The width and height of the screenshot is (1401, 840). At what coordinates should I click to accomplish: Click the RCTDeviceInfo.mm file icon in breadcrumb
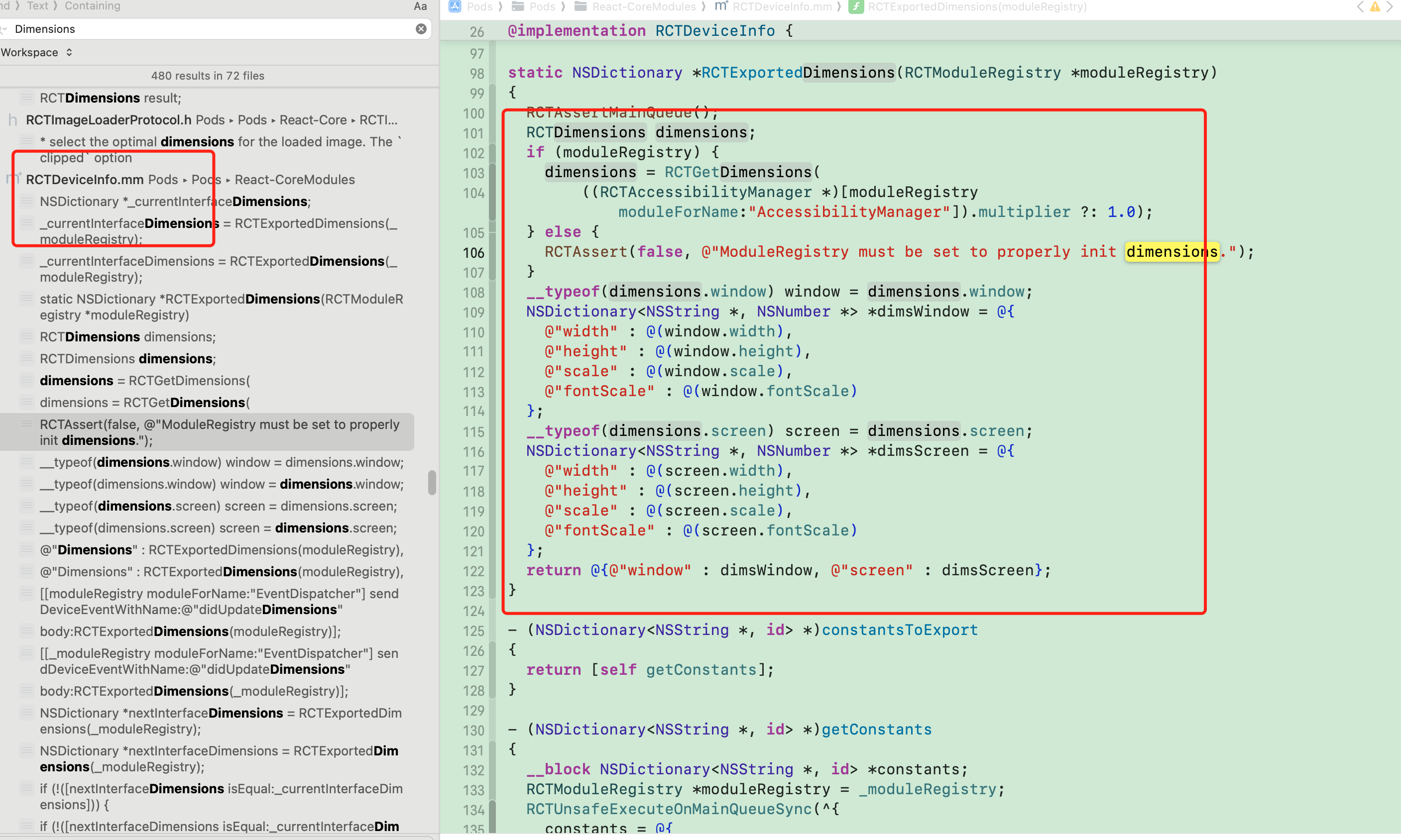pos(721,6)
